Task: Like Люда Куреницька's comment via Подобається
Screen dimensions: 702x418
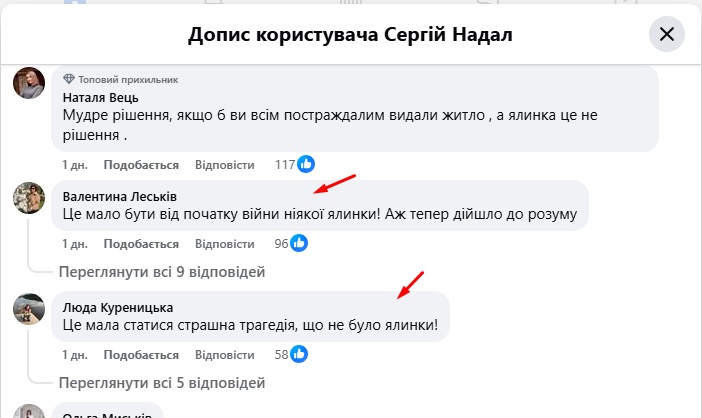Action: (x=141, y=355)
